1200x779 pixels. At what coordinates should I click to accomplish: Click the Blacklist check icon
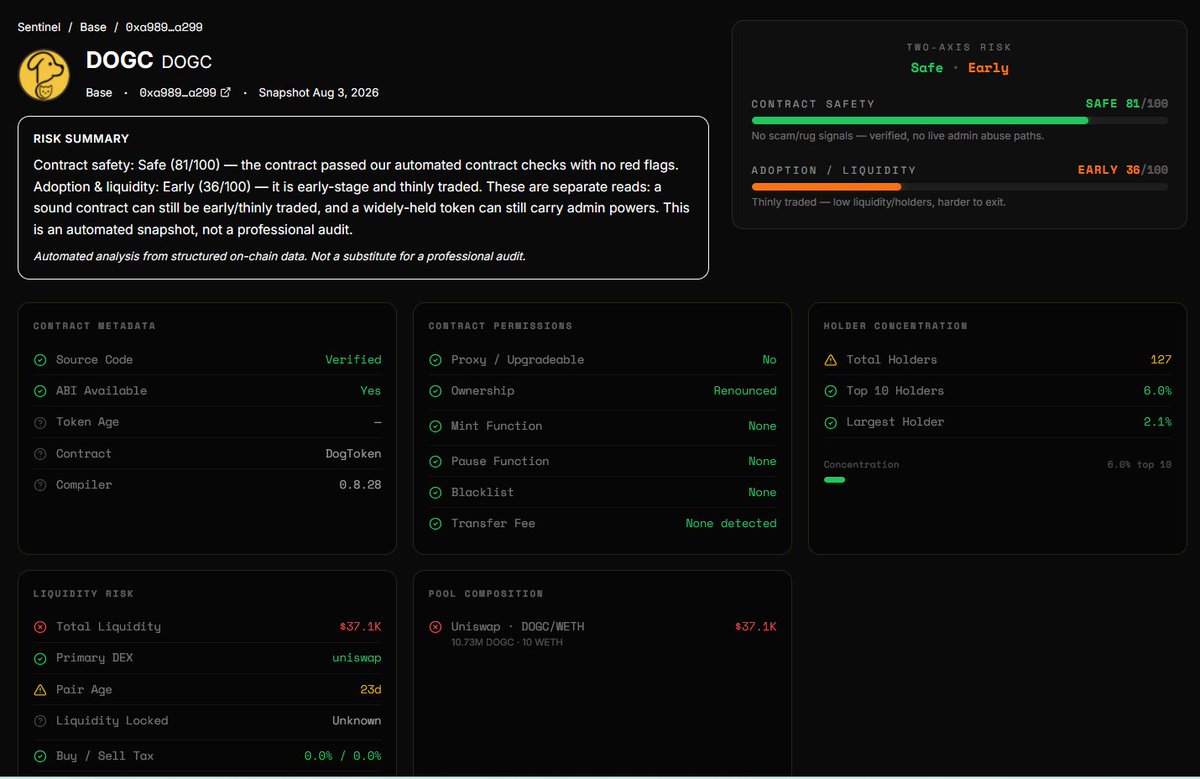[x=435, y=492]
